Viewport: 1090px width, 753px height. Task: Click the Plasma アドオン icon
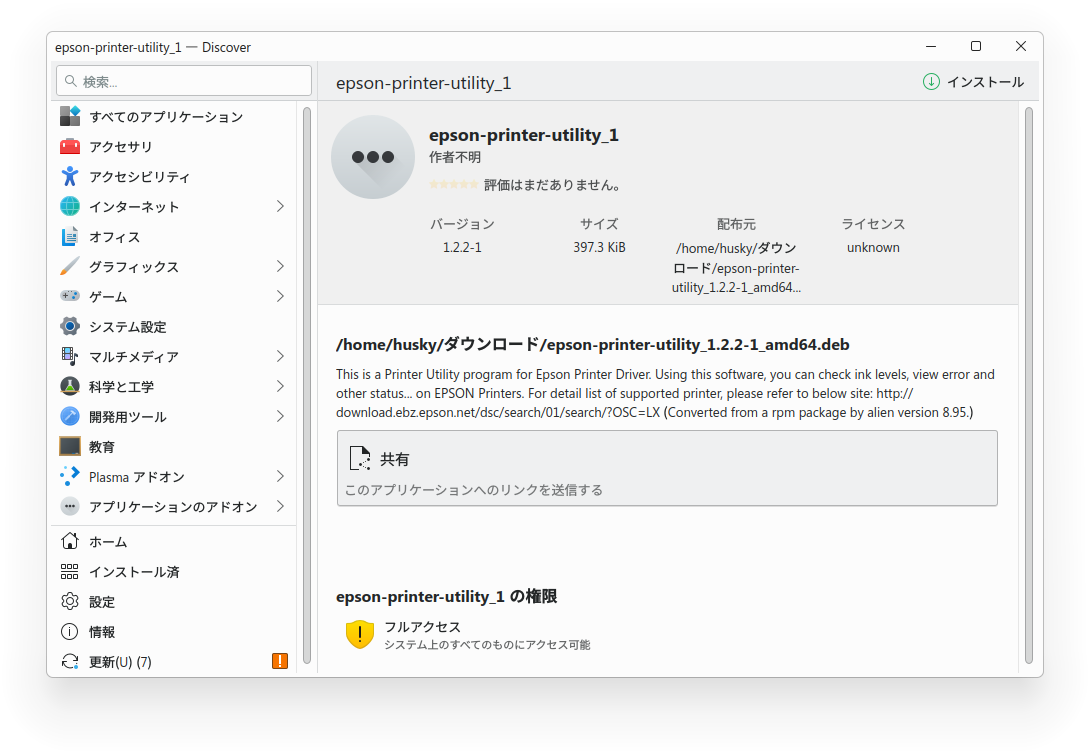[70, 476]
